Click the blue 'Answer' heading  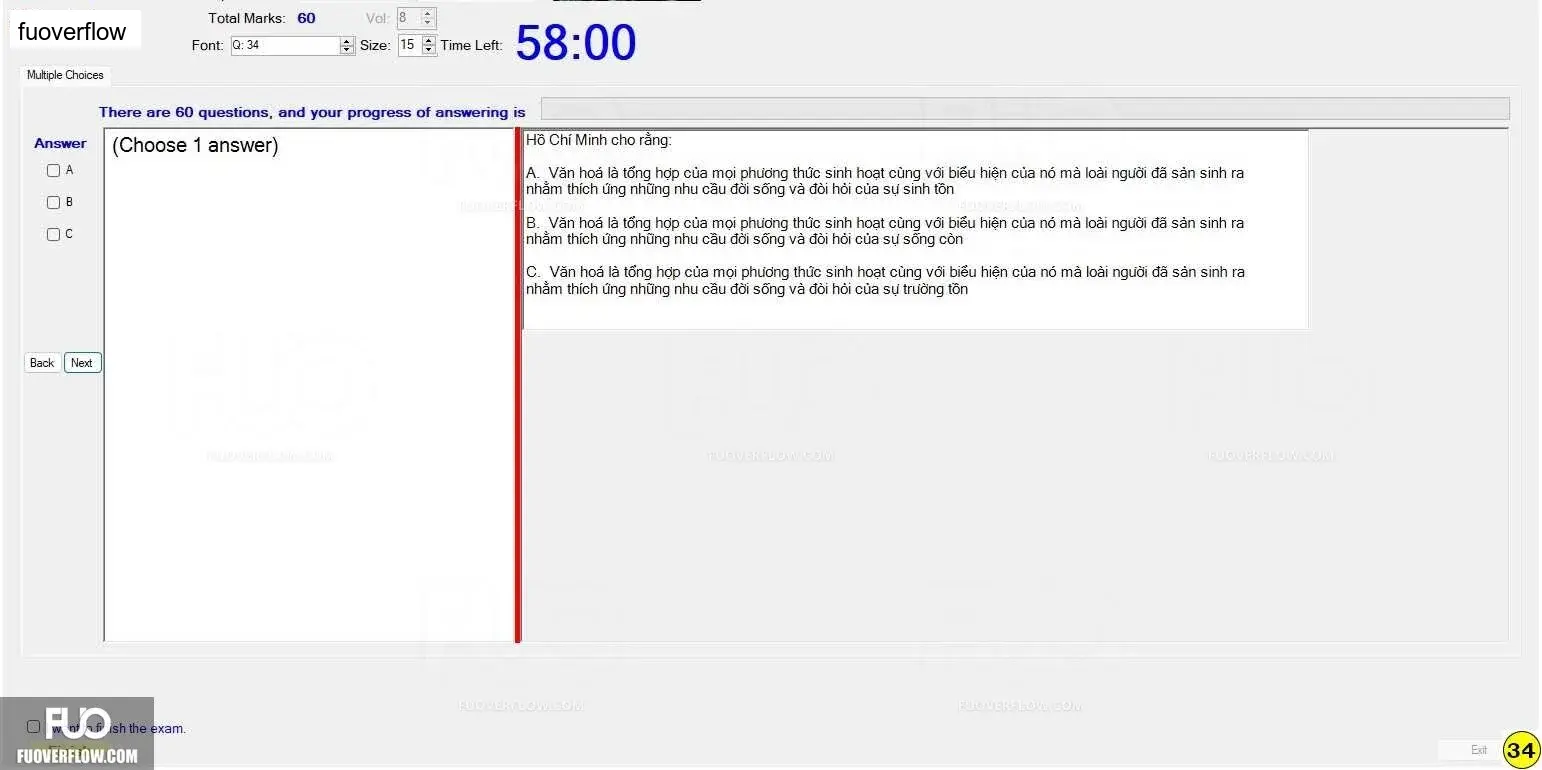pos(60,143)
